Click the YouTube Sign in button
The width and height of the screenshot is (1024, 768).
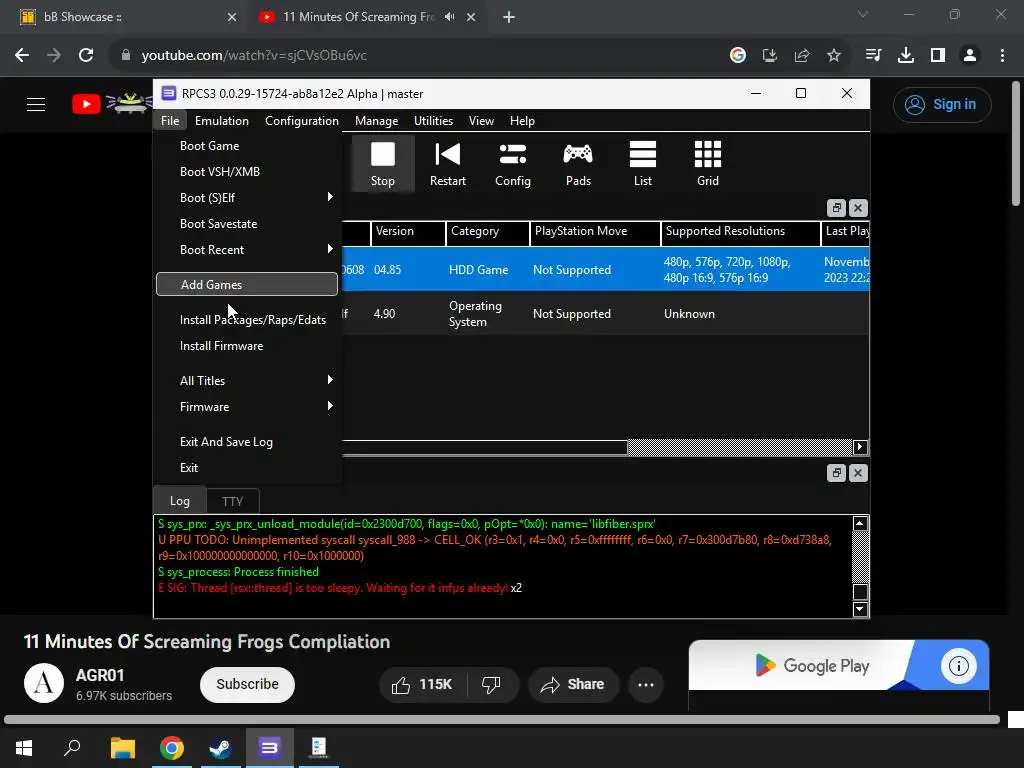coord(942,104)
